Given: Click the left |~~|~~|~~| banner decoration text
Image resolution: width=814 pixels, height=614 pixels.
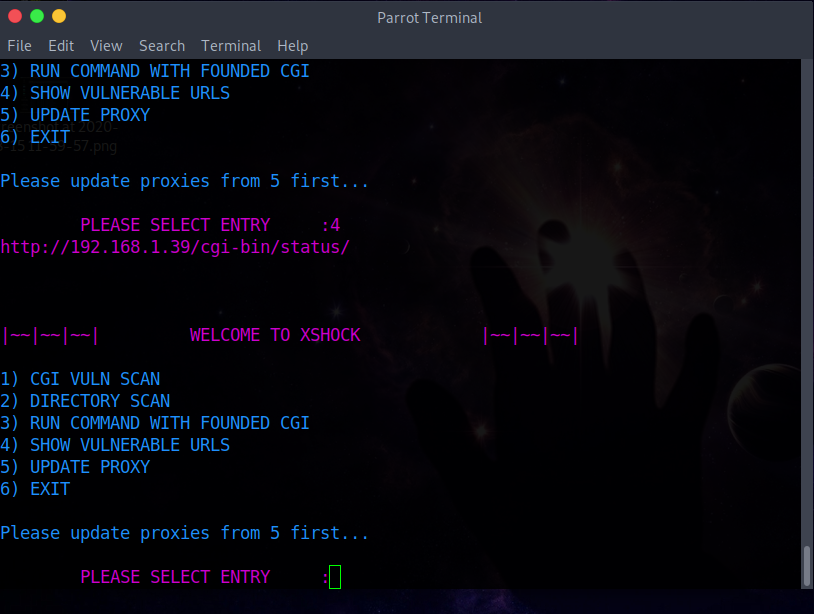Looking at the screenshot, I should [x=50, y=335].
